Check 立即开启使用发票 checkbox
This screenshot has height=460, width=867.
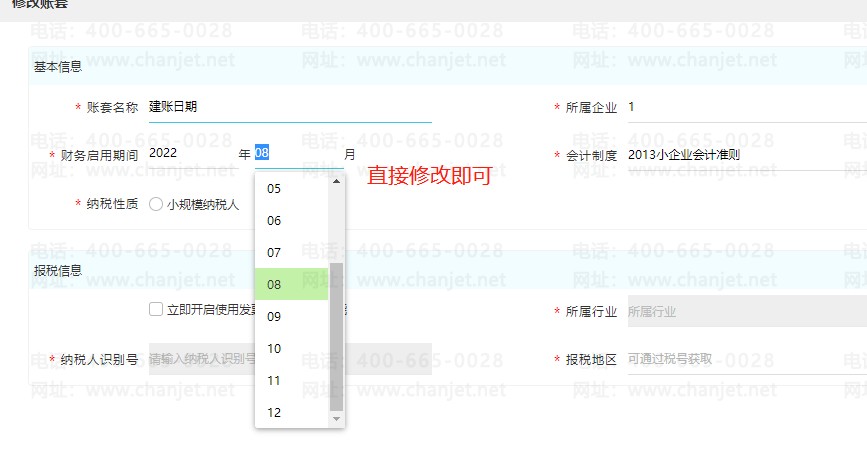(156, 309)
